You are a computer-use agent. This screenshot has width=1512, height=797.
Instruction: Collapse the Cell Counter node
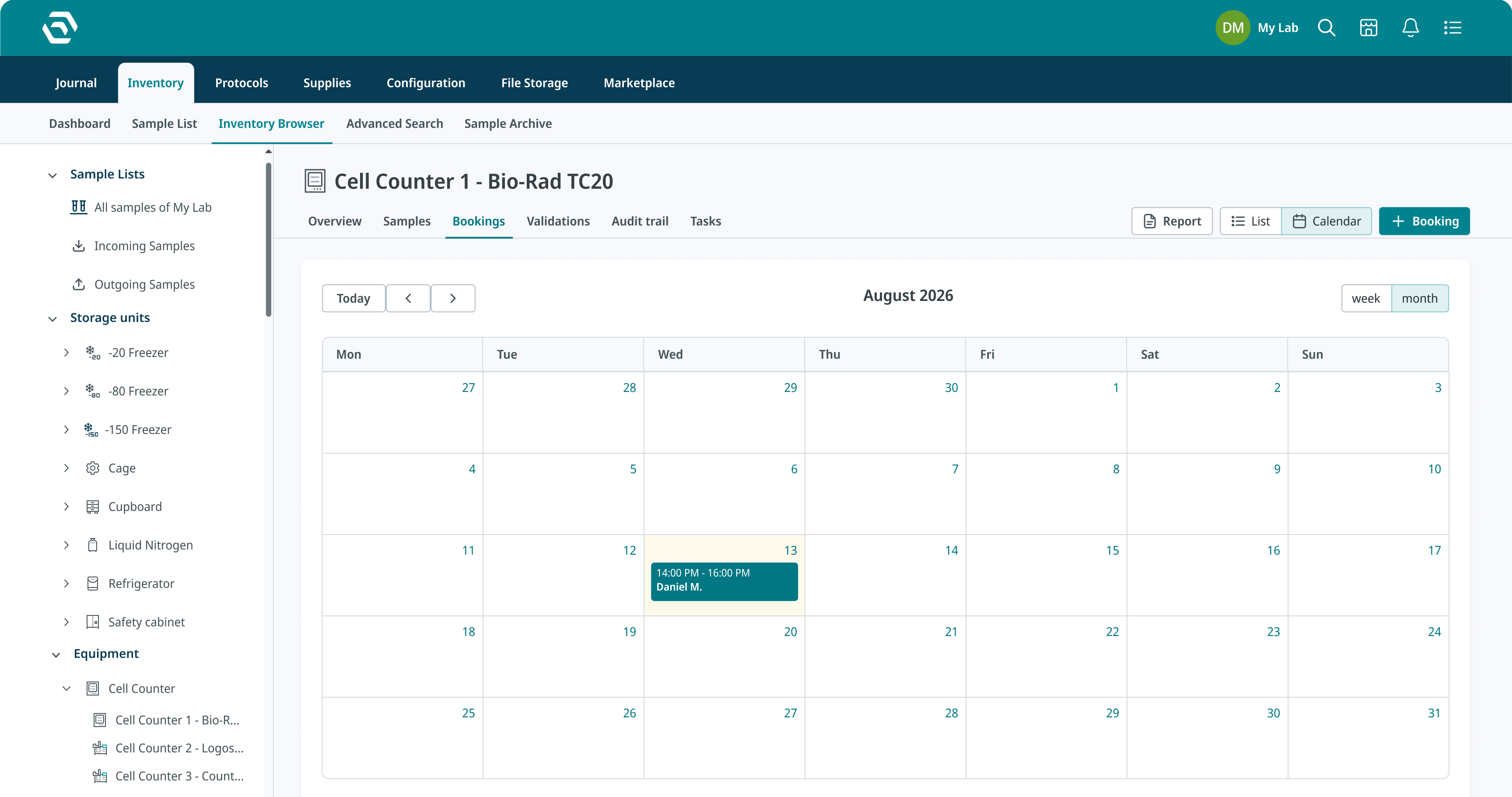(66, 689)
